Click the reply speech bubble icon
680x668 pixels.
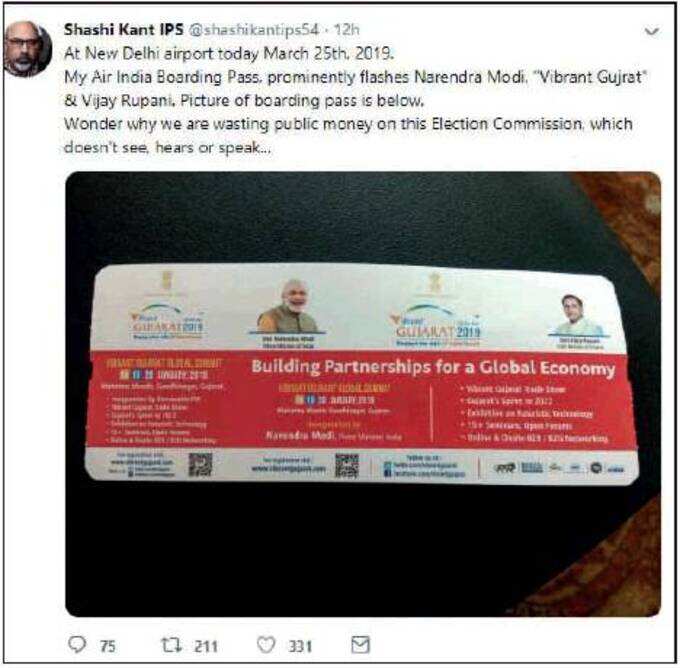point(77,645)
